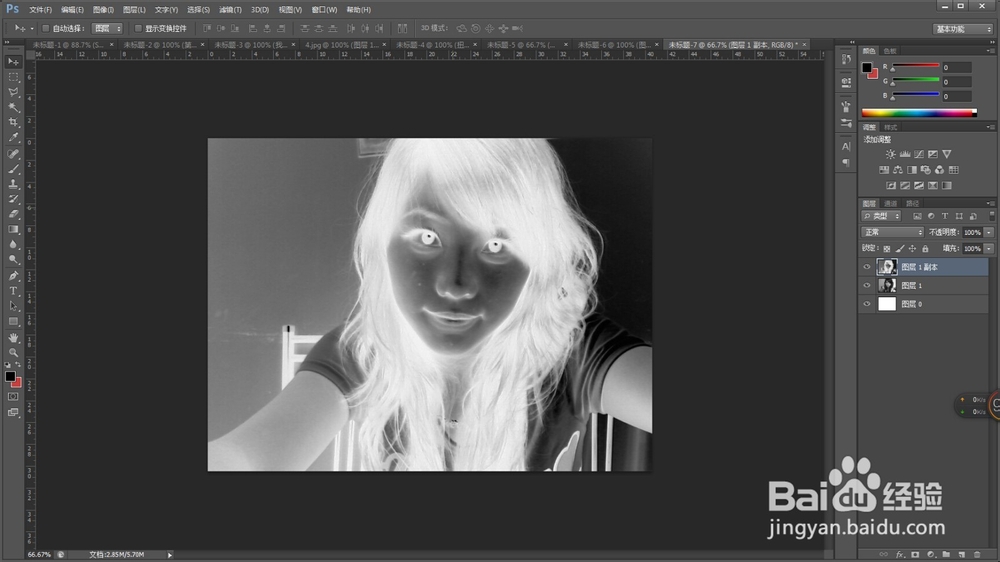Select the Pen tool
The width and height of the screenshot is (1000, 562).
[13, 276]
